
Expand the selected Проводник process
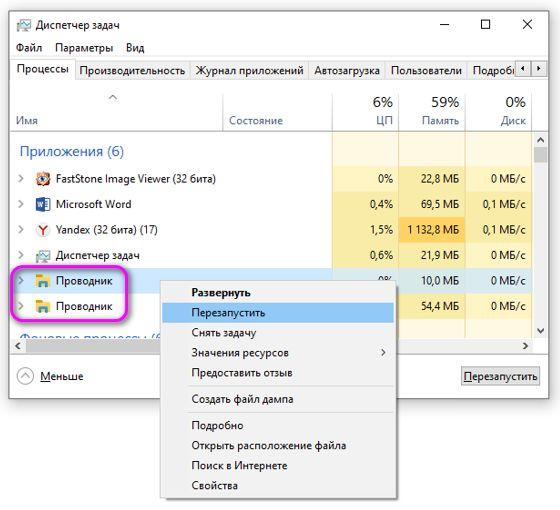[21, 281]
